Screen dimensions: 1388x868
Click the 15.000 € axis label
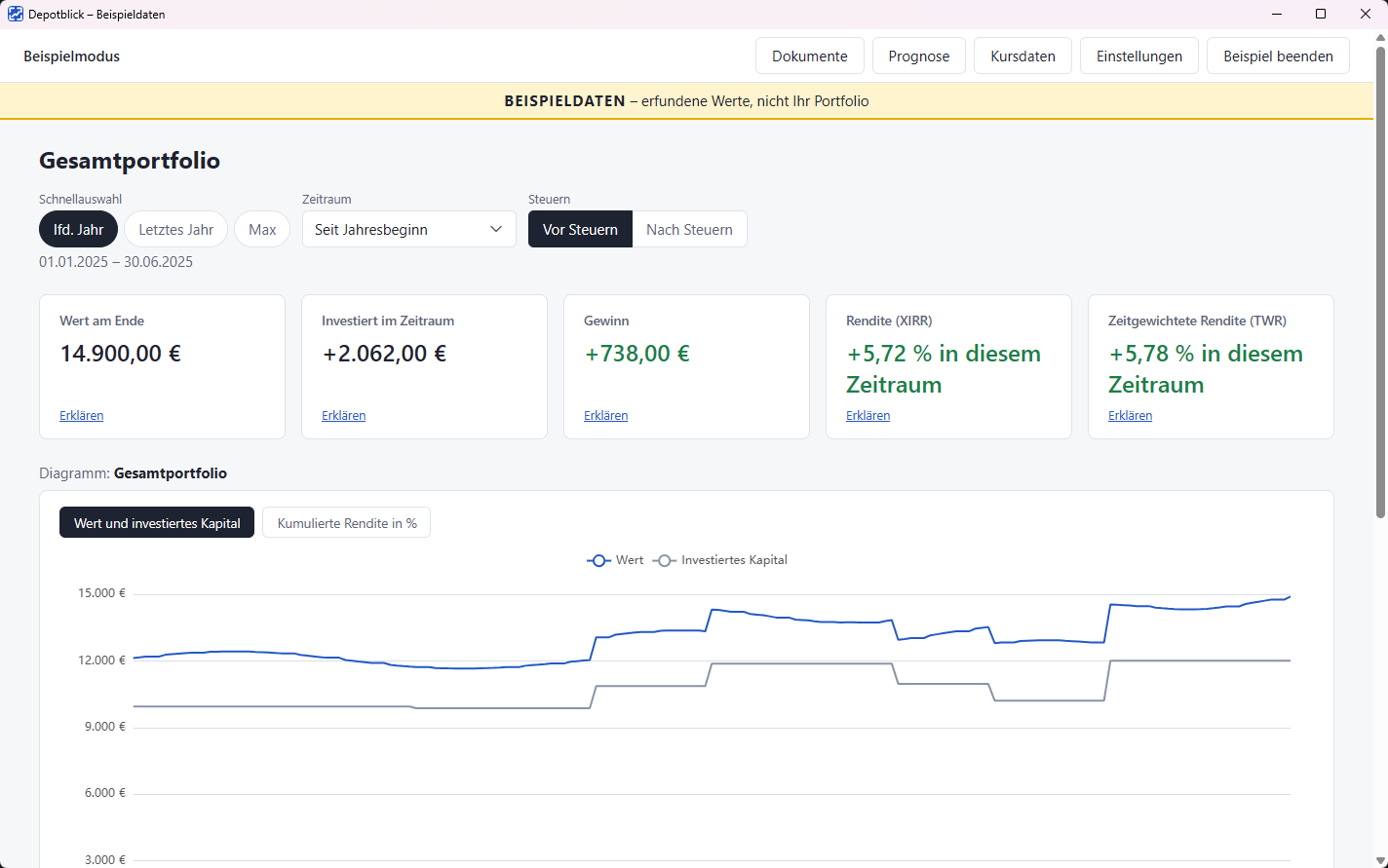point(102,593)
